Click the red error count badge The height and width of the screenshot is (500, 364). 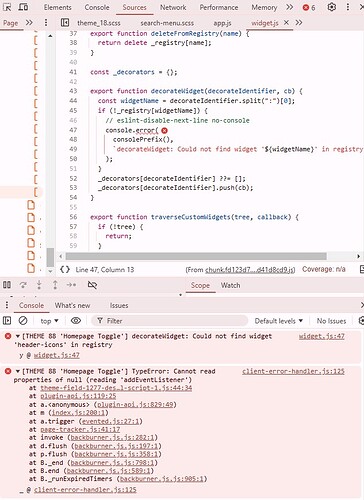click(309, 7)
